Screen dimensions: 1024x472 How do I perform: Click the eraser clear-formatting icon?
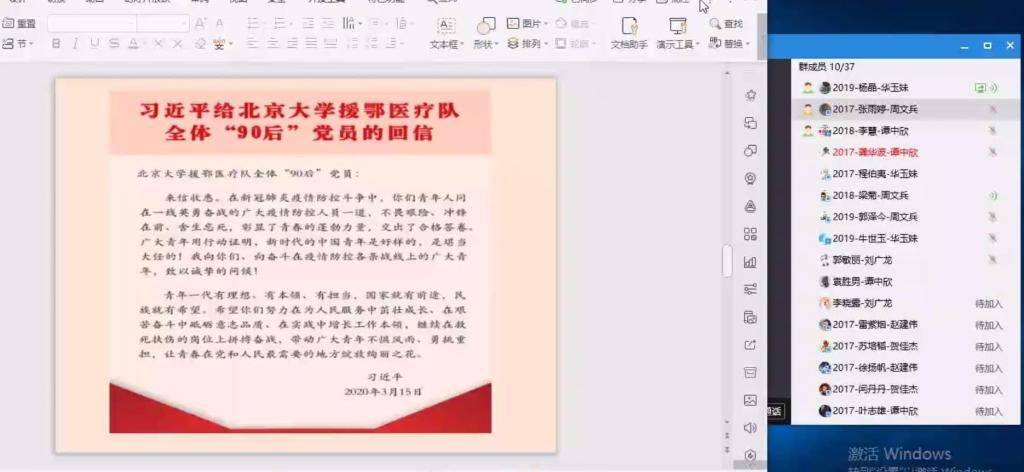click(200, 44)
